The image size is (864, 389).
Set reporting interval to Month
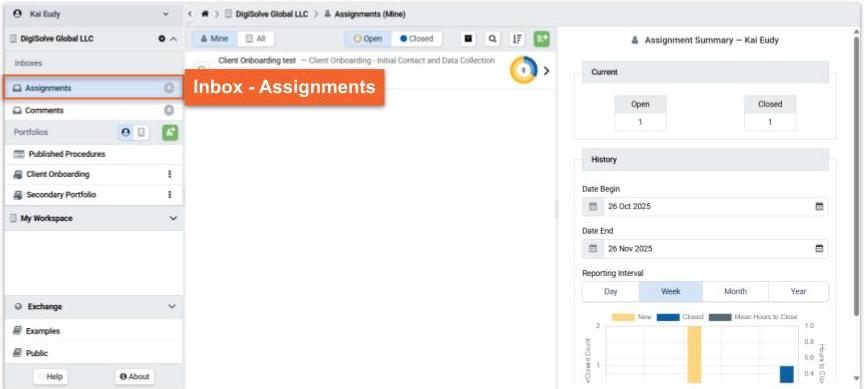point(735,291)
